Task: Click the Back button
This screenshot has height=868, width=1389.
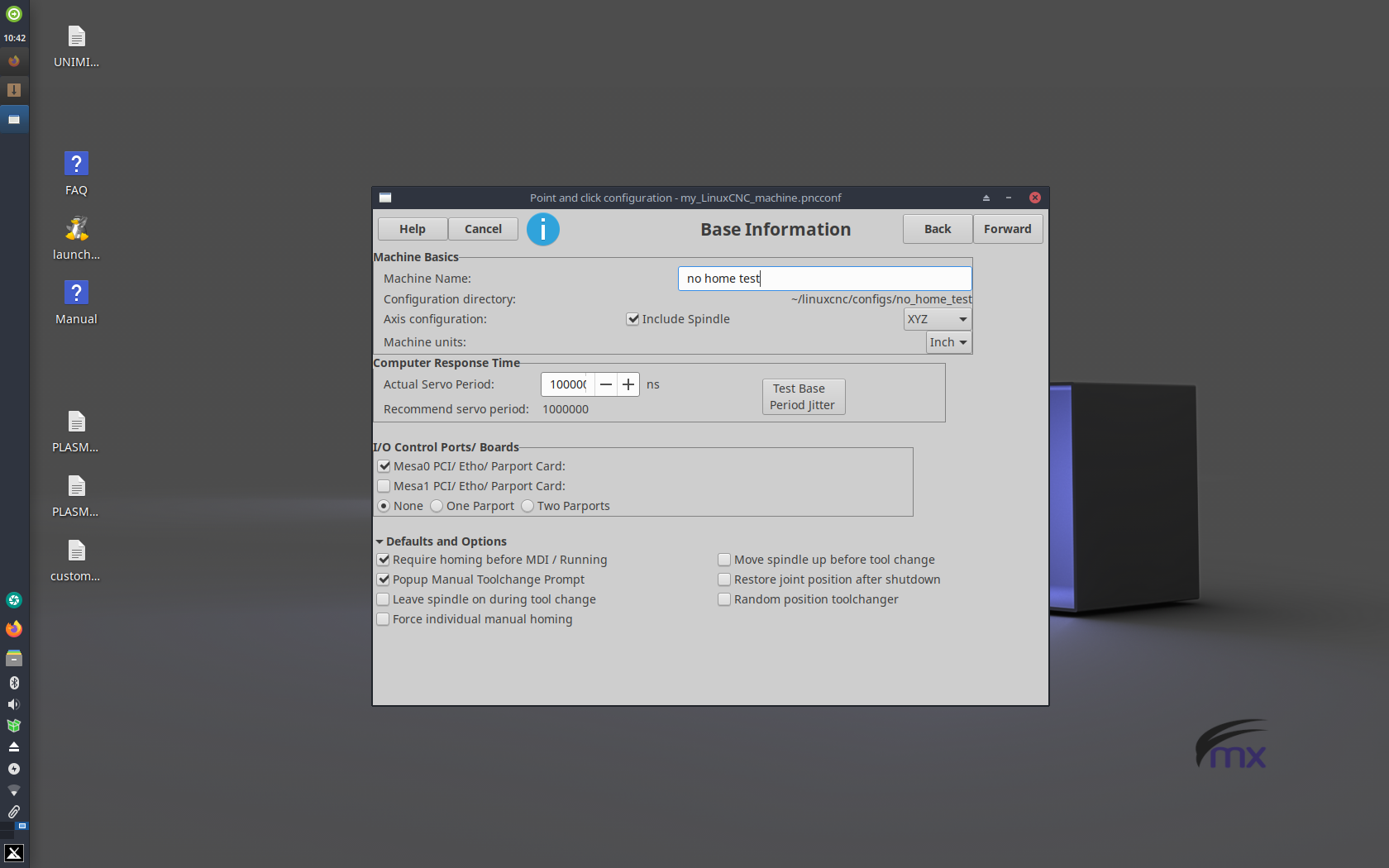Action: tap(938, 229)
